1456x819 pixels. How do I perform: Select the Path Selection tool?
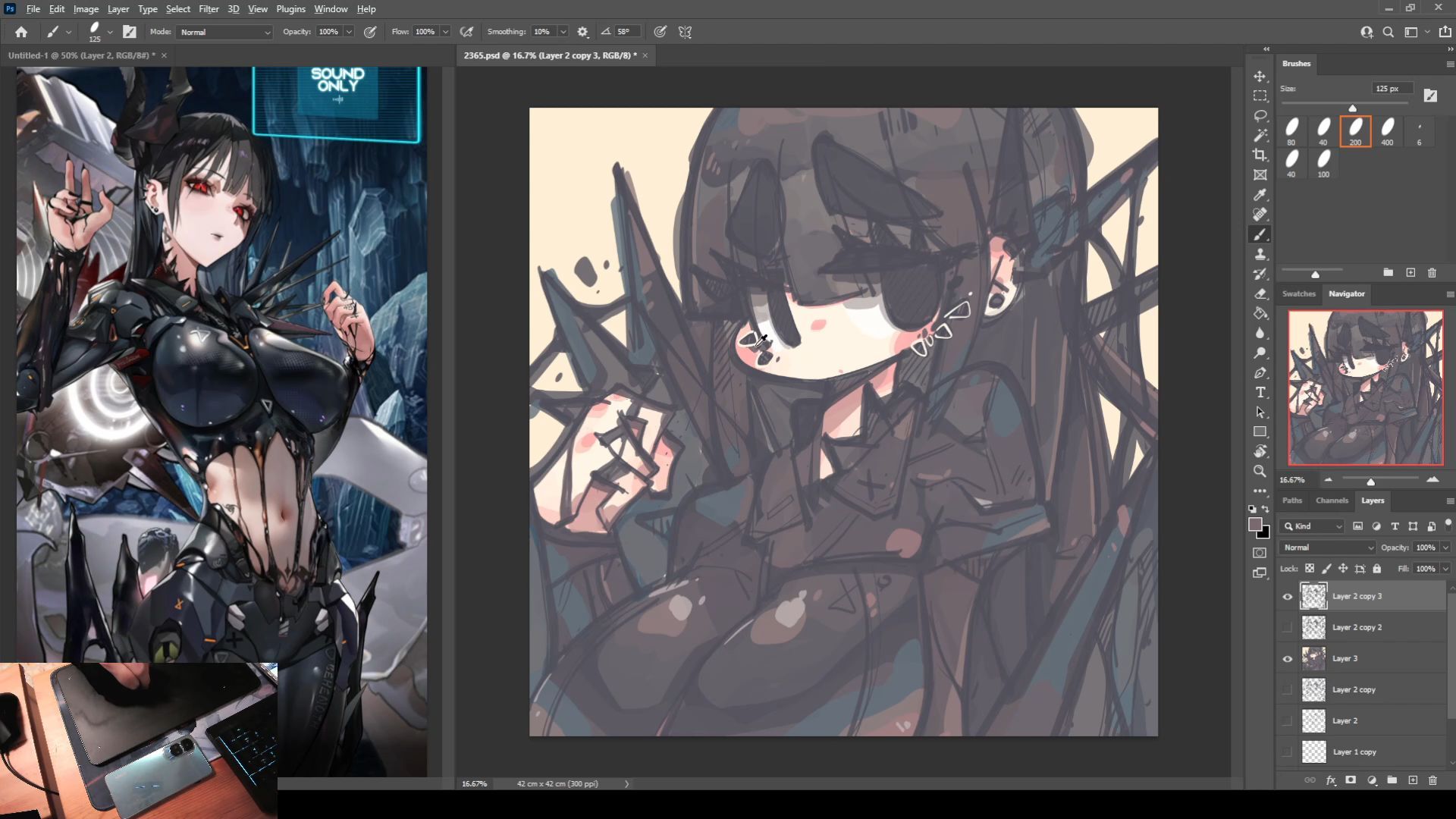(1260, 413)
